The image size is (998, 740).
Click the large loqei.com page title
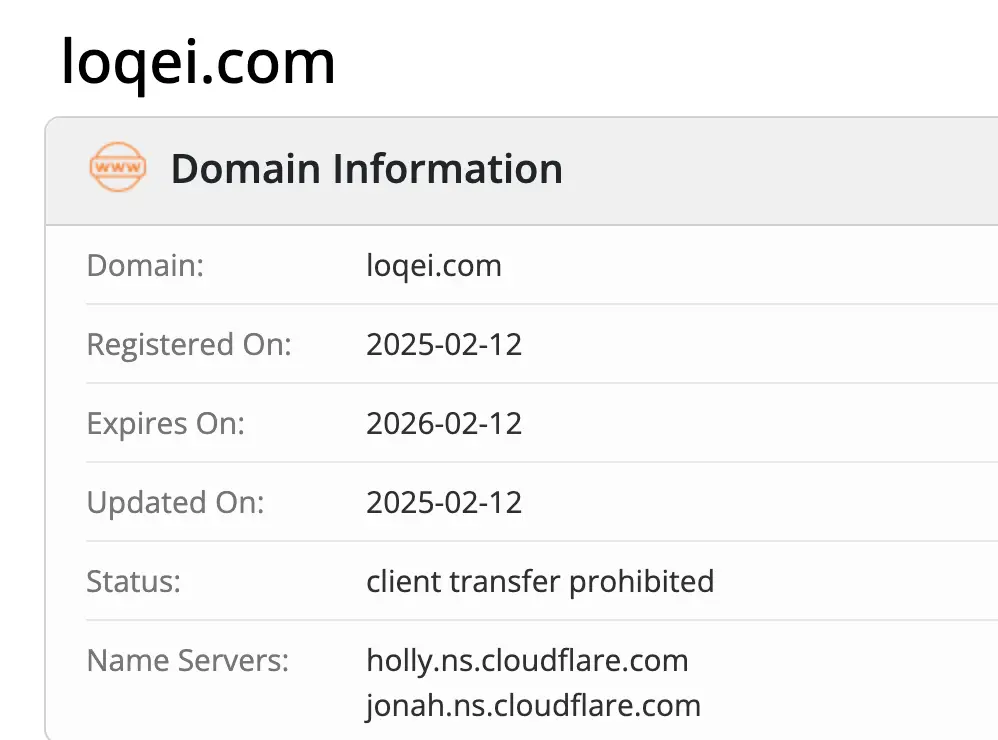(198, 62)
